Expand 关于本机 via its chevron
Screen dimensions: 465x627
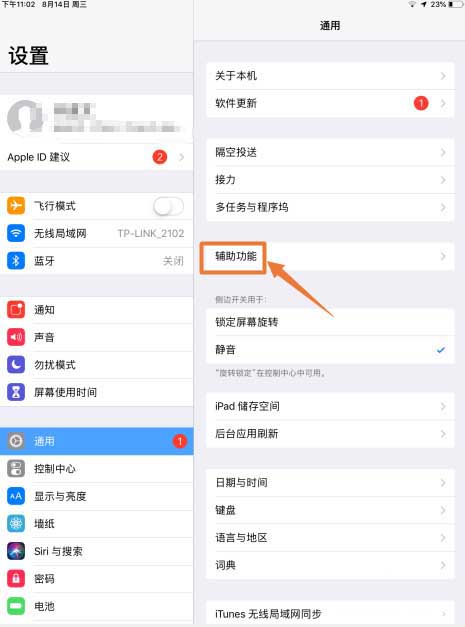pos(443,76)
